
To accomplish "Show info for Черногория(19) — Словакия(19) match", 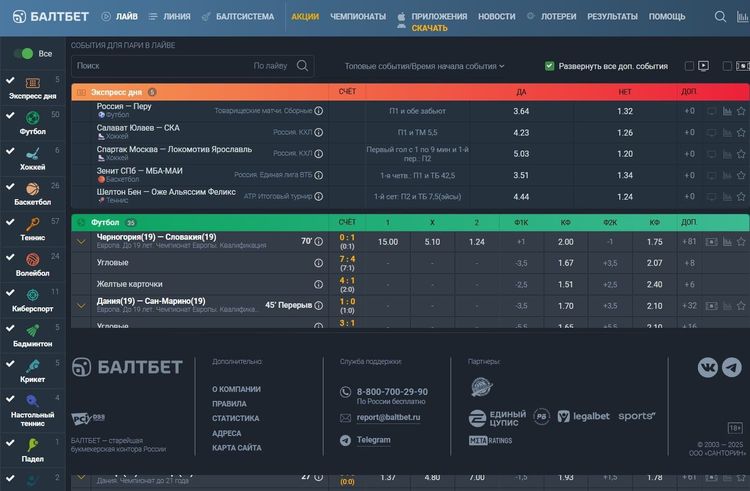I will [x=318, y=242].
